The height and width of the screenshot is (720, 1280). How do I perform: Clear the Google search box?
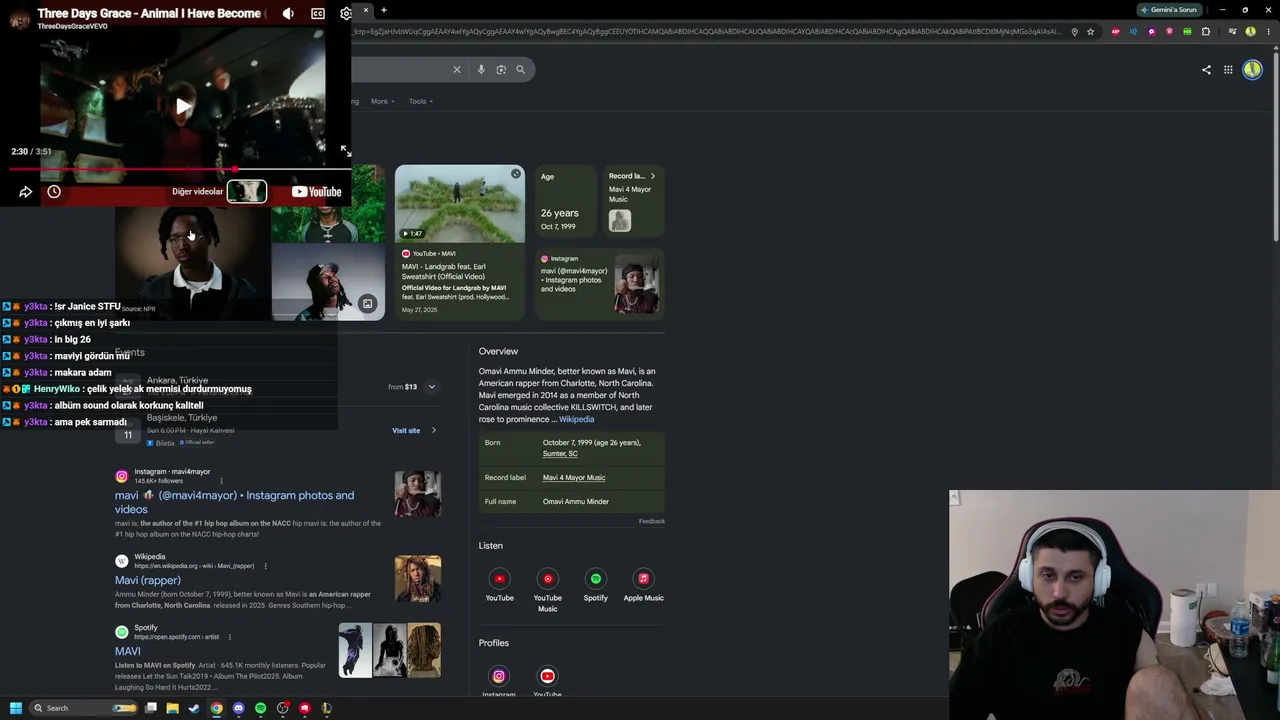[457, 69]
